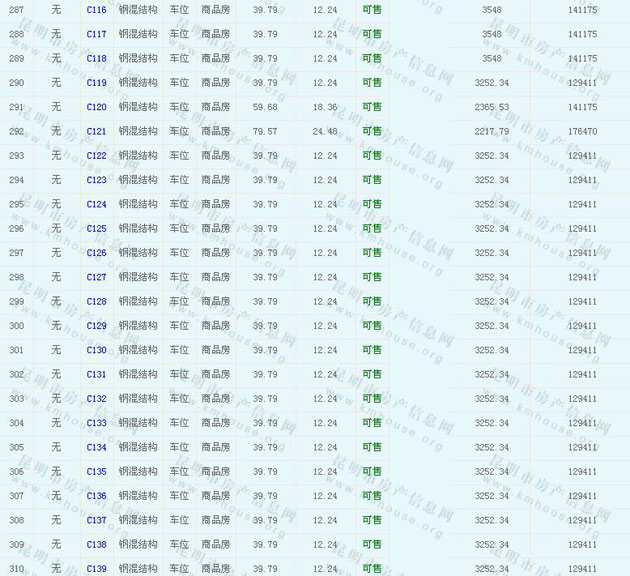This screenshot has height=576, width=630.
Task: Open the C133 unit link
Action: pos(96,423)
